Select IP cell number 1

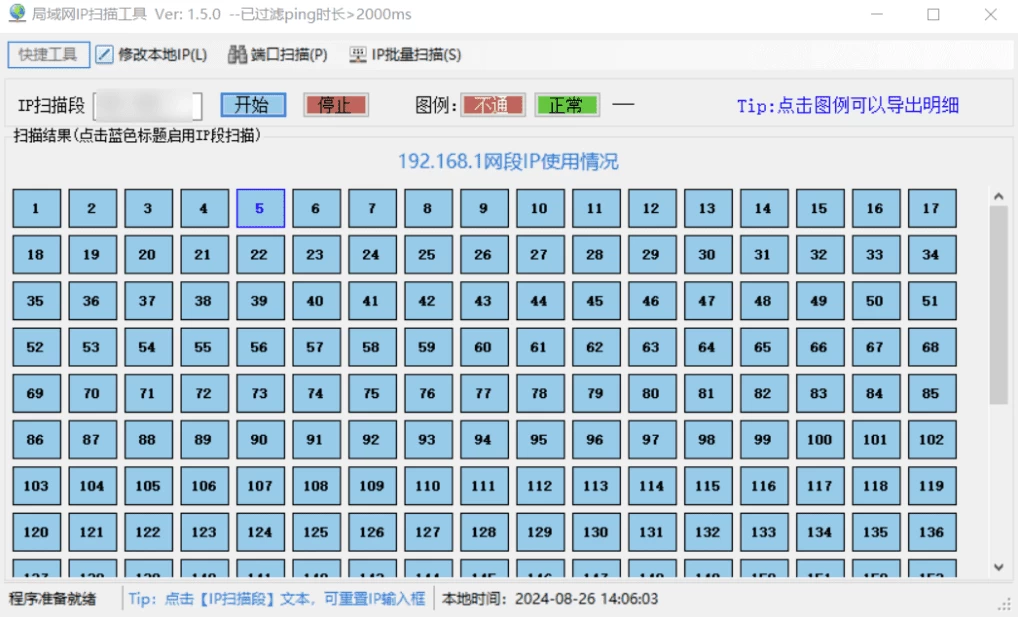36,209
